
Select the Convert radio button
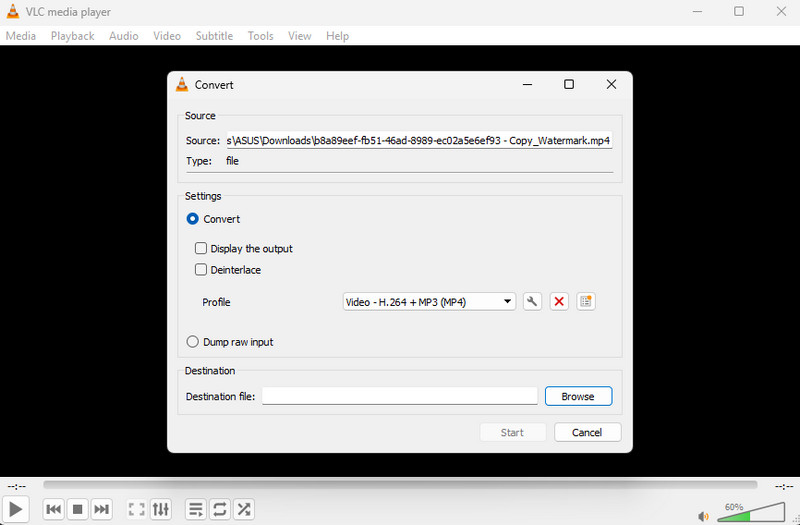pyautogui.click(x=192, y=219)
